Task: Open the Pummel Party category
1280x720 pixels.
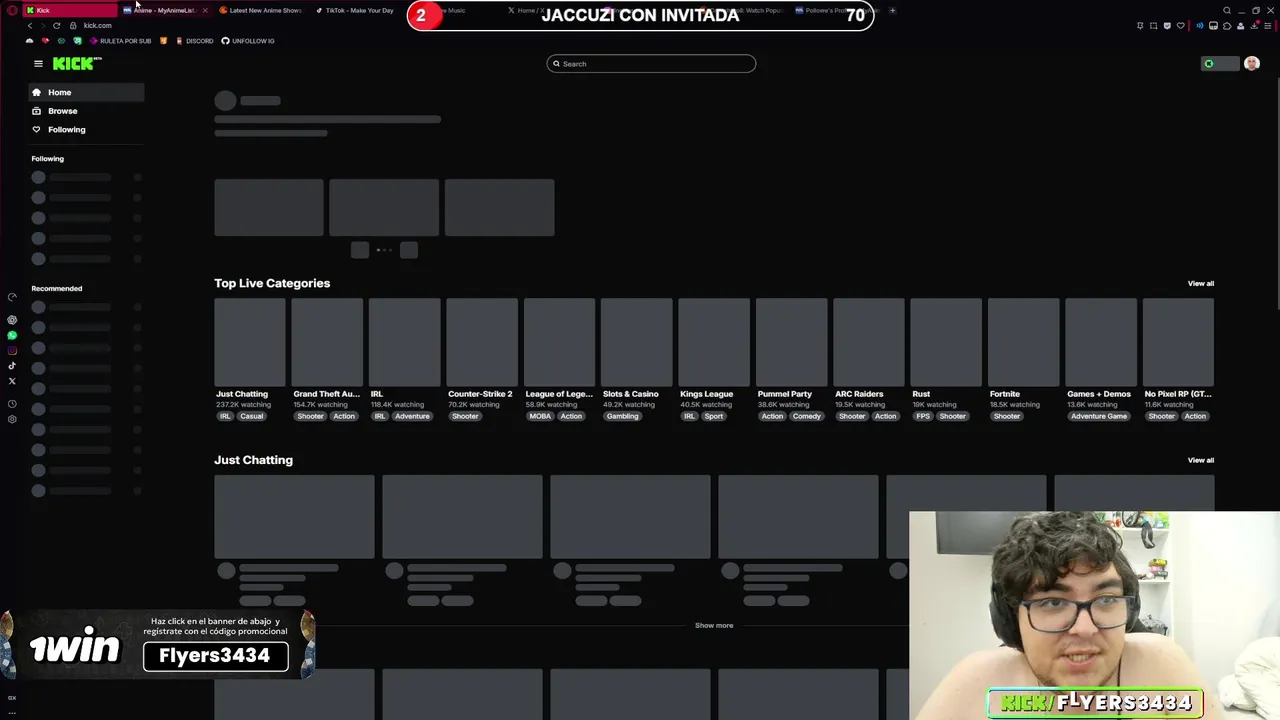Action: tap(791, 342)
